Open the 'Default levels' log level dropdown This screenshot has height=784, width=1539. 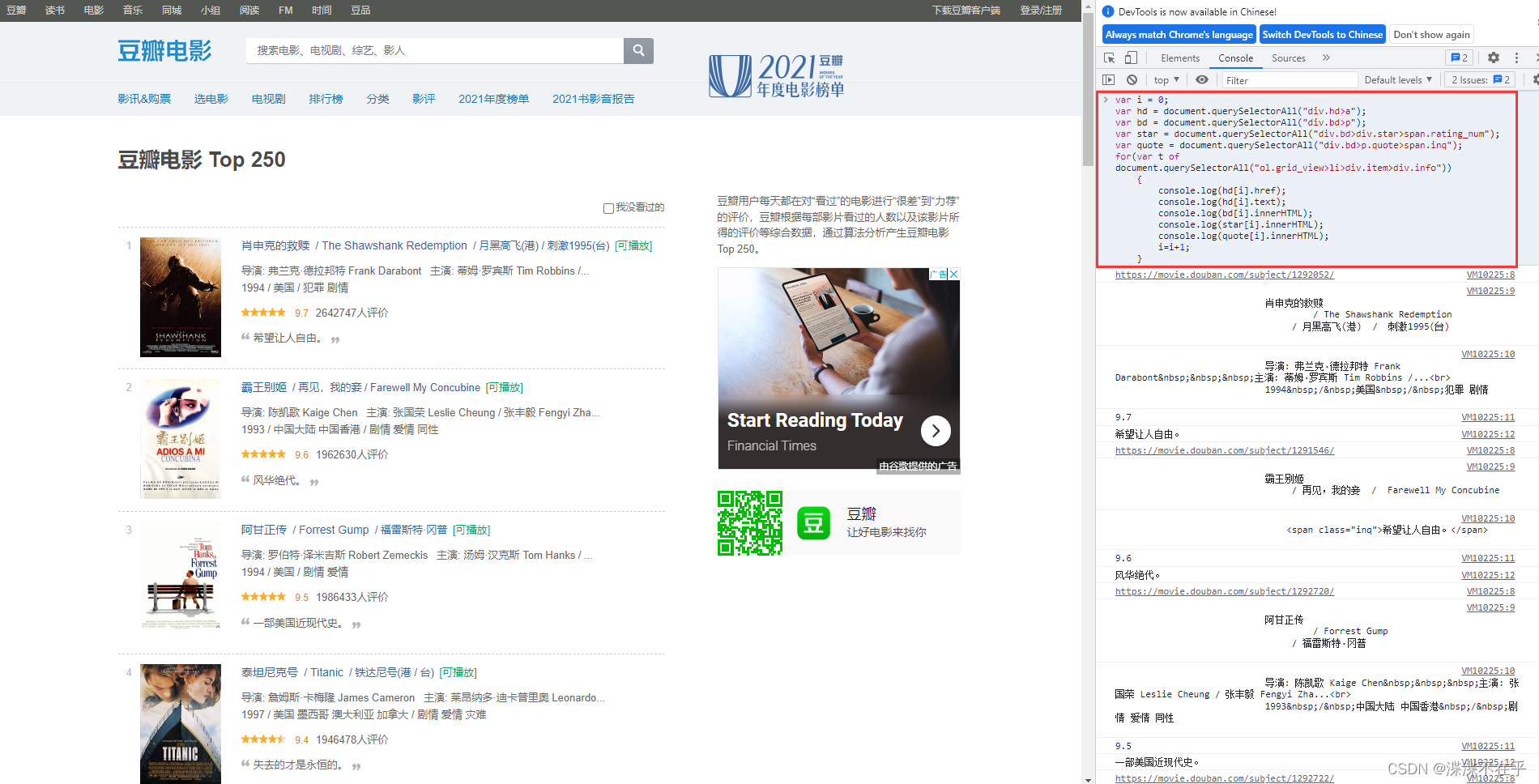1398,79
